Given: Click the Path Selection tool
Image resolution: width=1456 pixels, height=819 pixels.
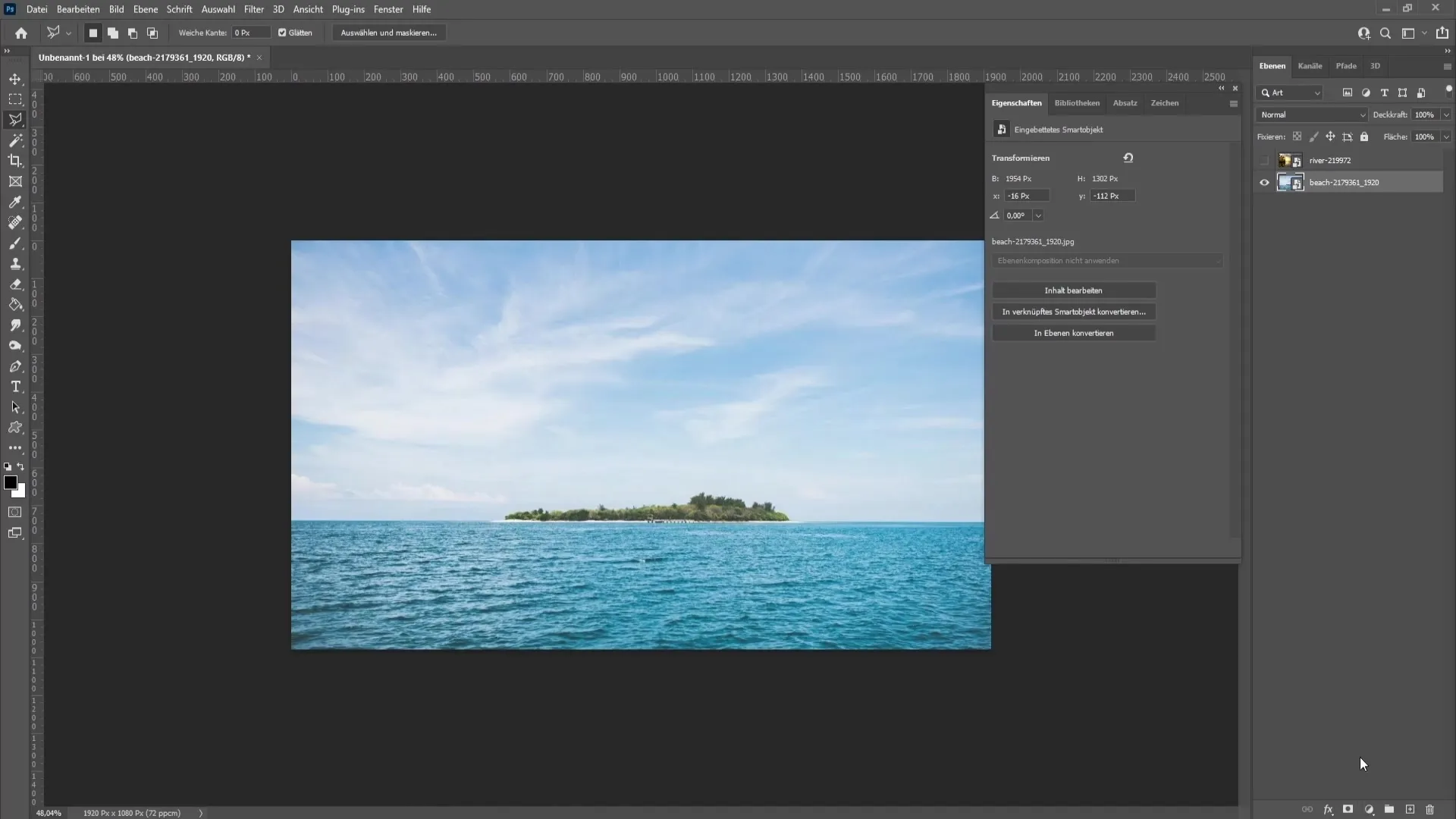Looking at the screenshot, I should tap(15, 407).
